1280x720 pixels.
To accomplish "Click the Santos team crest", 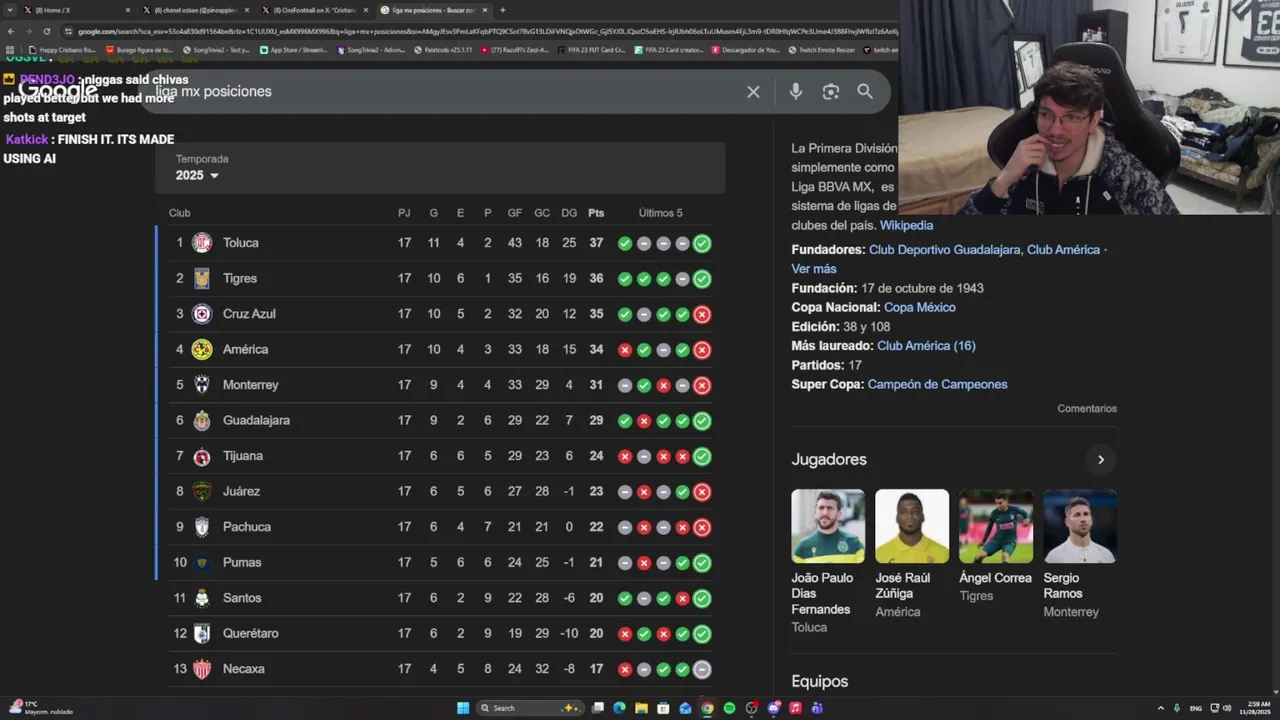I will tap(202, 598).
